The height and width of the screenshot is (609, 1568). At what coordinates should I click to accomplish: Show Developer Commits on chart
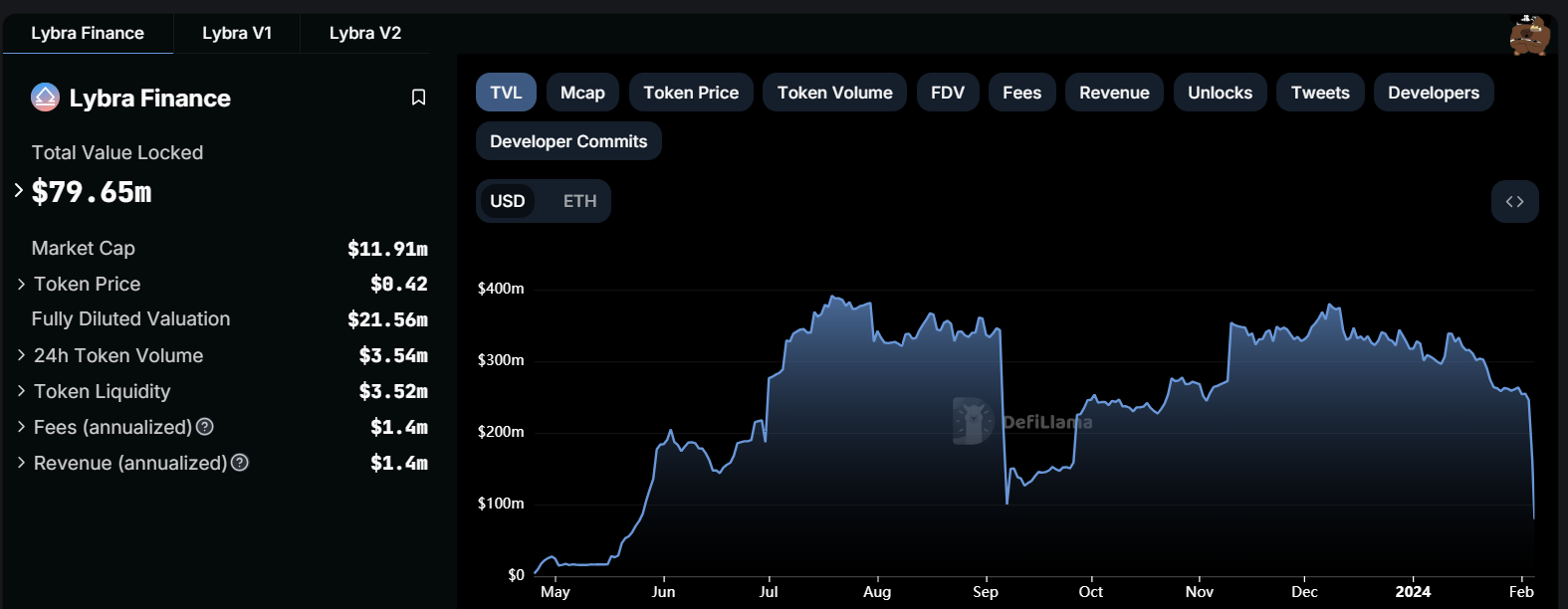click(x=568, y=141)
